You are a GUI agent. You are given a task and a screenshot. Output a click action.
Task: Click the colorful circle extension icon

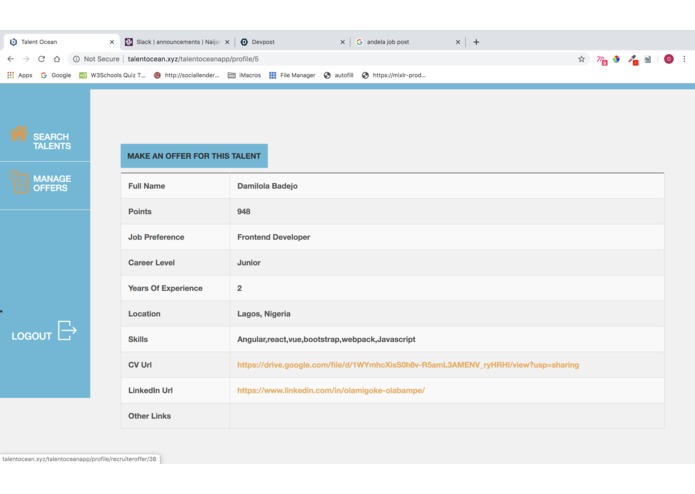click(616, 59)
